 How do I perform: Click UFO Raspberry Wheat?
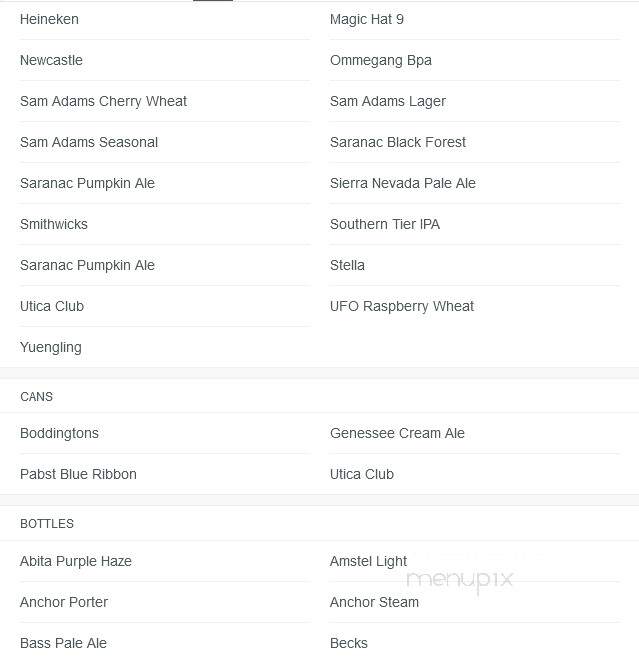(x=402, y=307)
